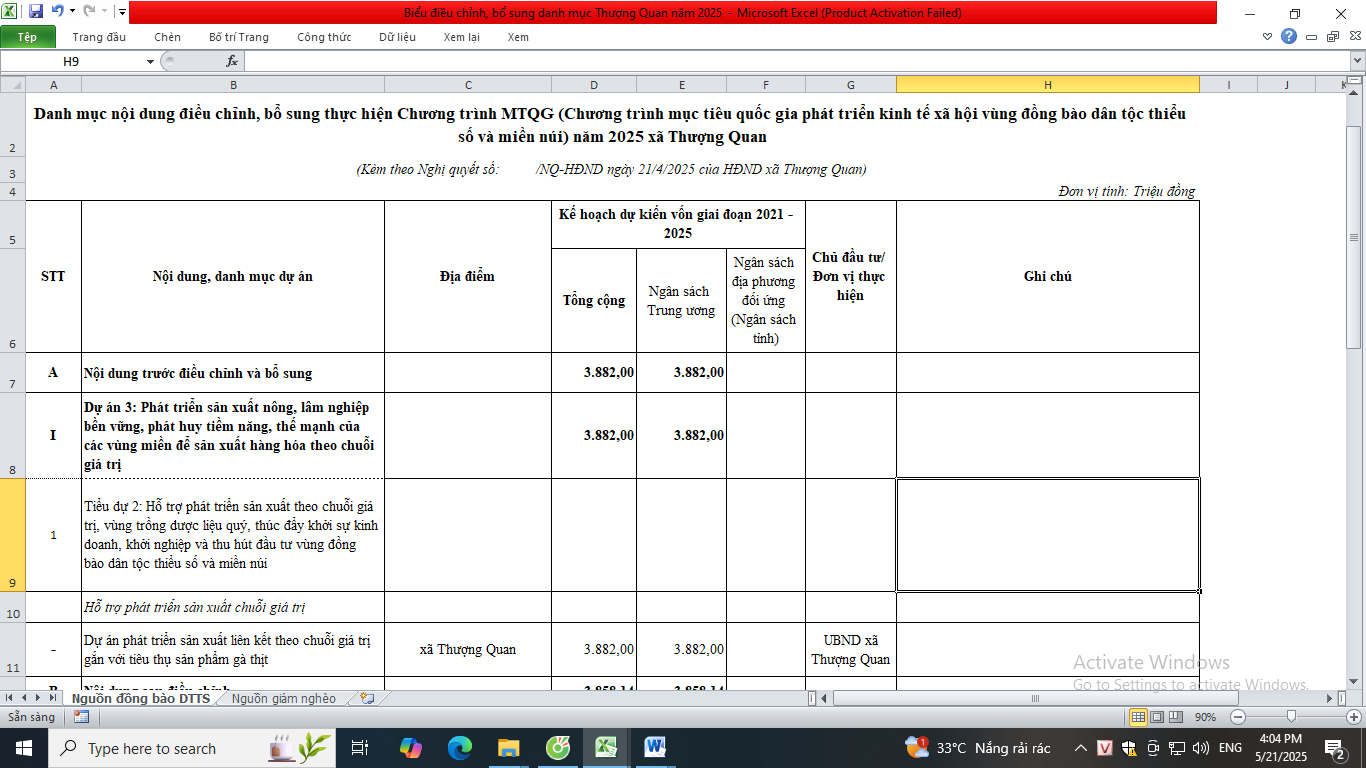Open Excel Help question mark icon
Image resolution: width=1366 pixels, height=768 pixels.
pyautogui.click(x=1289, y=37)
